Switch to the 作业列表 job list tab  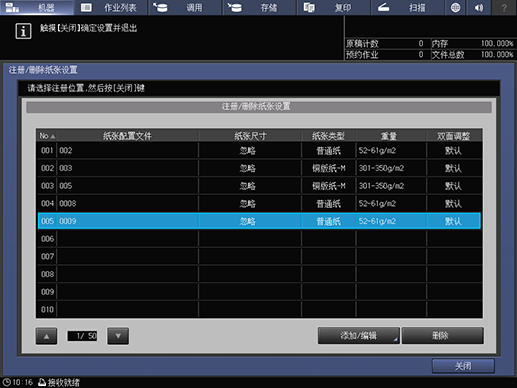coord(111,7)
